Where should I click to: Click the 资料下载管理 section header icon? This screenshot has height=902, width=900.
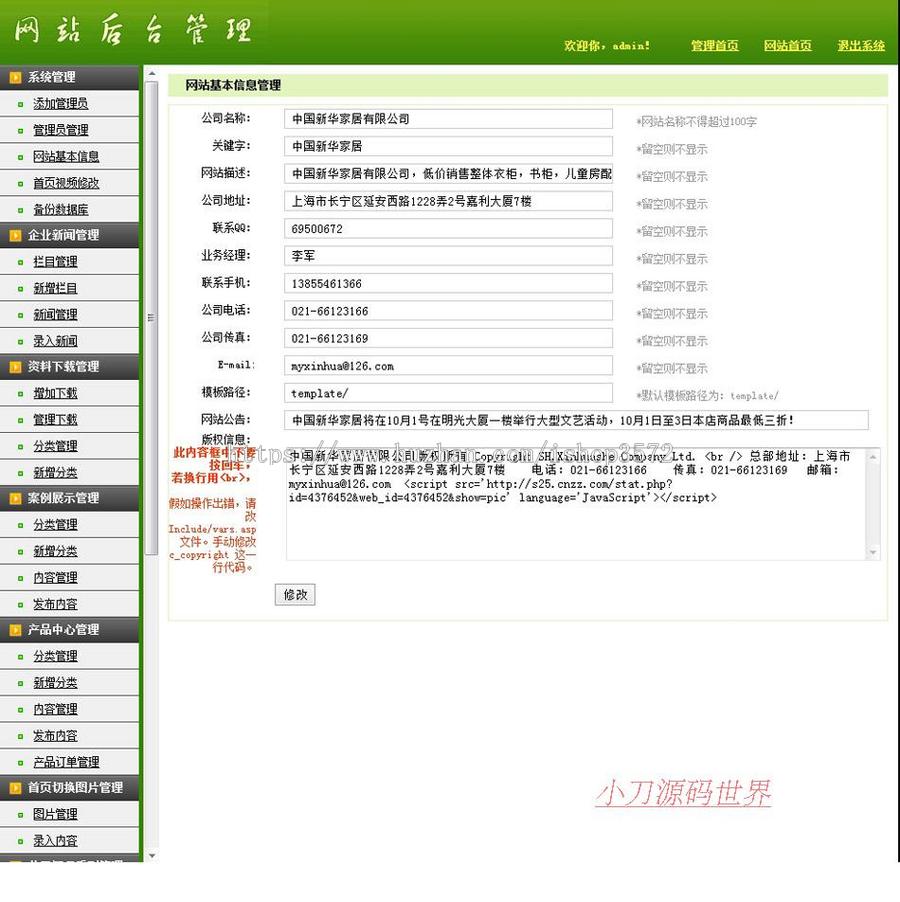coord(15,367)
